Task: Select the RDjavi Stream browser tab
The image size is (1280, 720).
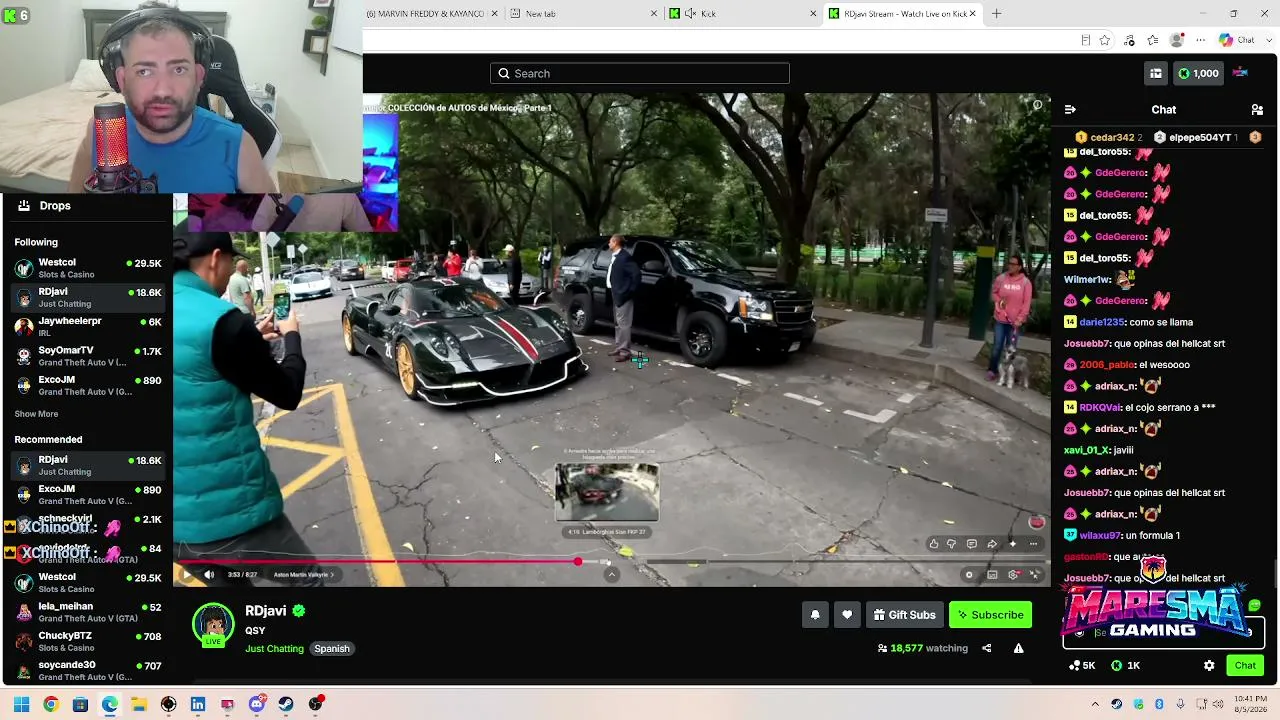Action: tap(904, 14)
